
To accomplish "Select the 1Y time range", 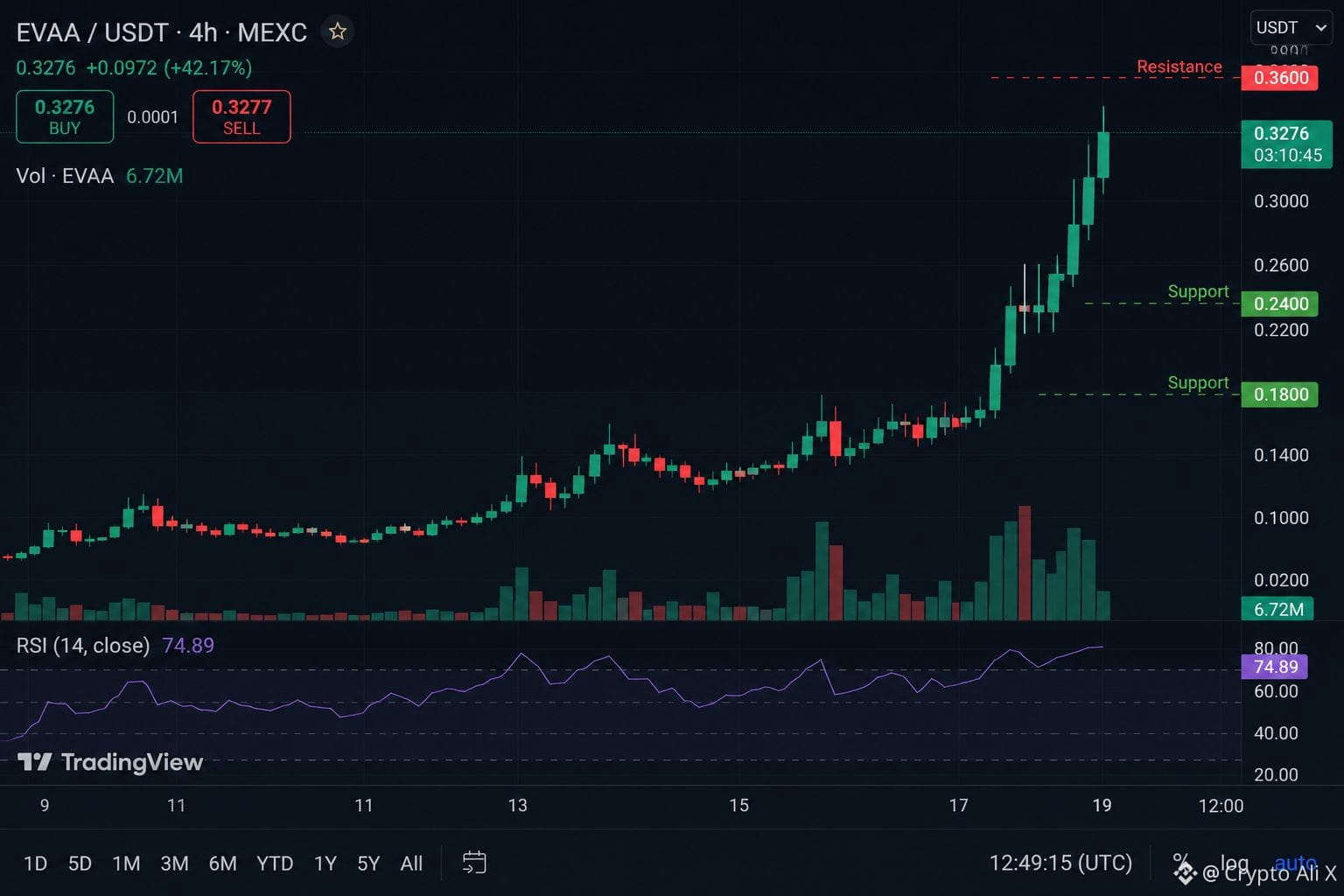I will tap(325, 864).
